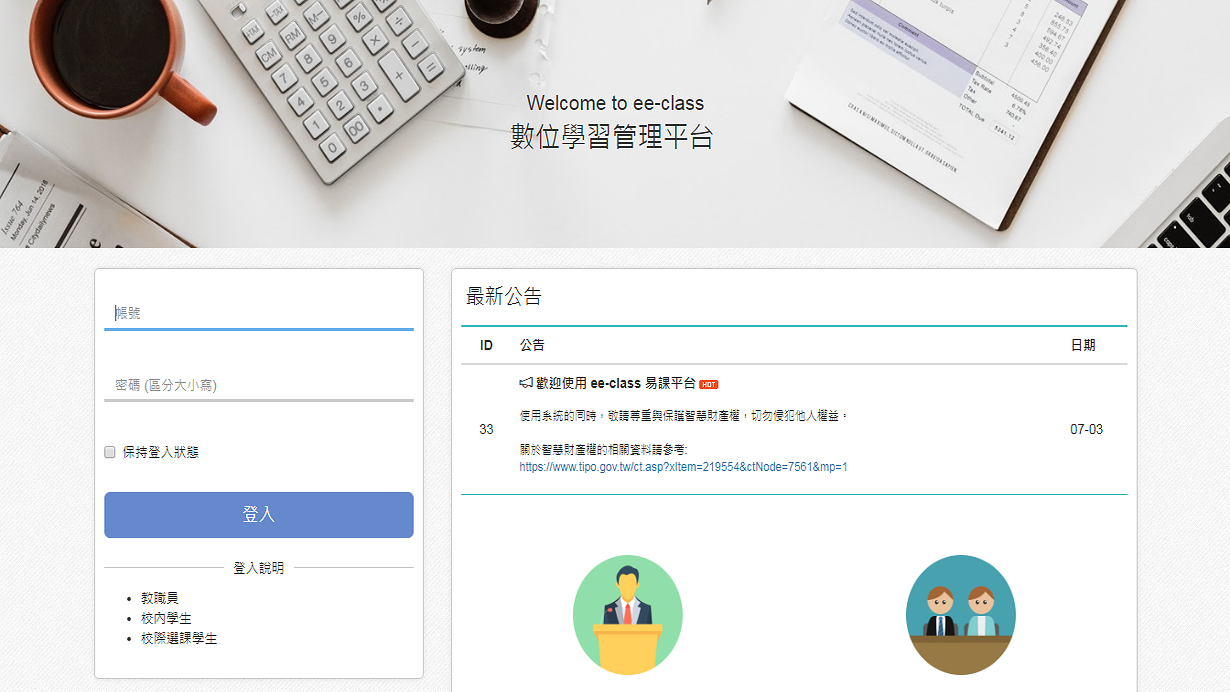
Task: Click inside the 帳號 account input field
Action: 258,312
